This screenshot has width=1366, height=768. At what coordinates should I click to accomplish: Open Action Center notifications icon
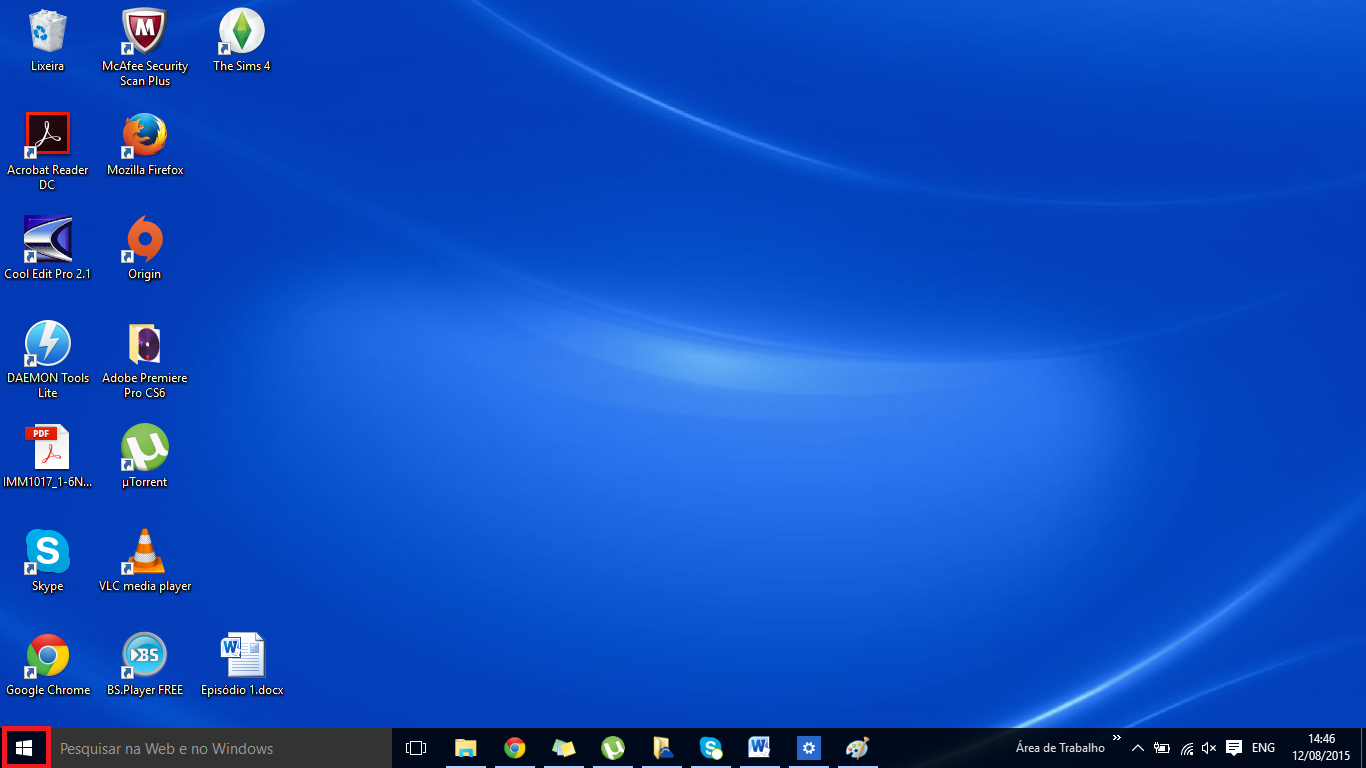(x=1234, y=748)
